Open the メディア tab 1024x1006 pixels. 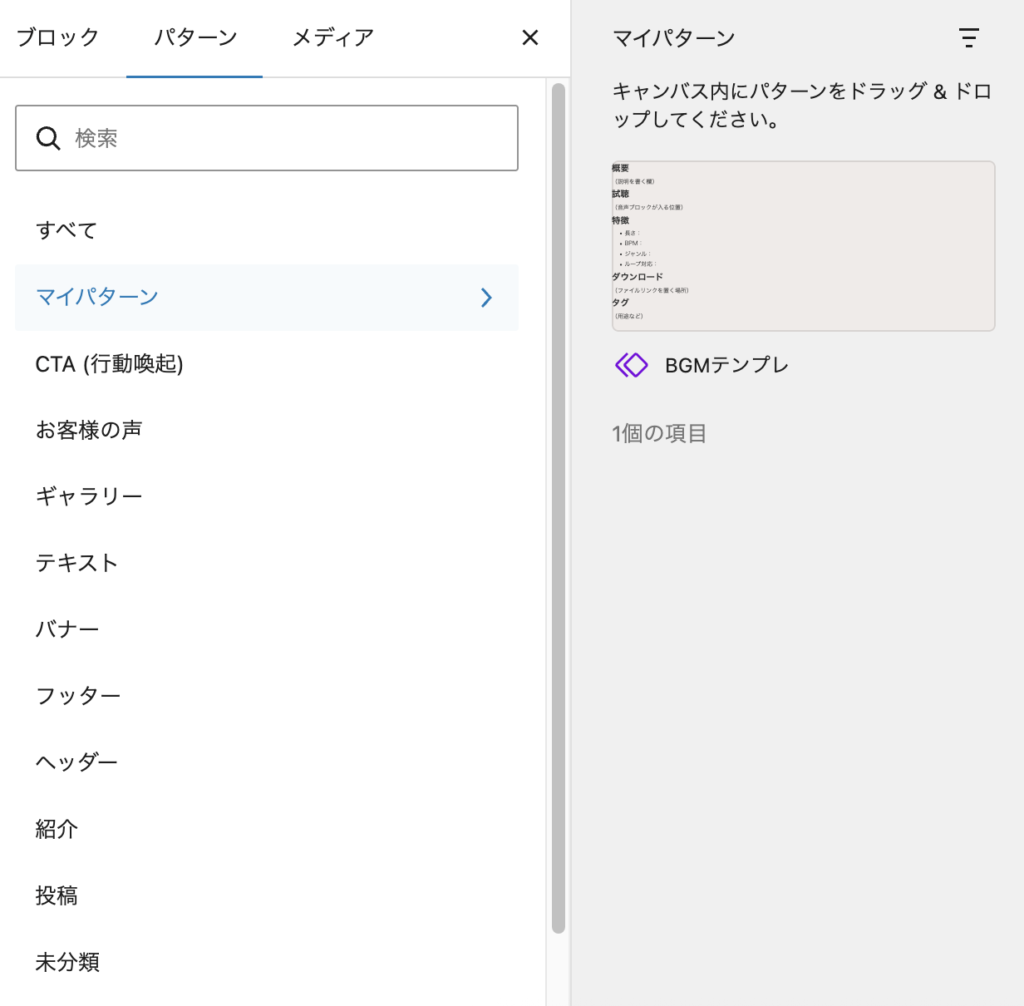click(x=333, y=38)
